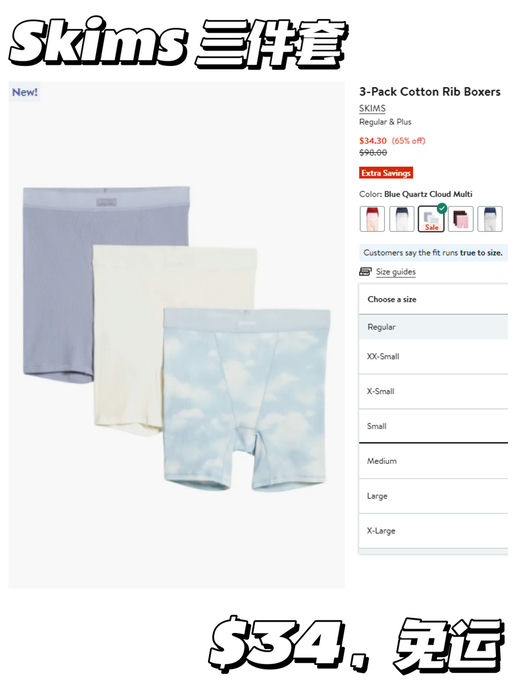This screenshot has width=512, height=683.
Task: Choose size Small
Action: pyautogui.click(x=433, y=426)
